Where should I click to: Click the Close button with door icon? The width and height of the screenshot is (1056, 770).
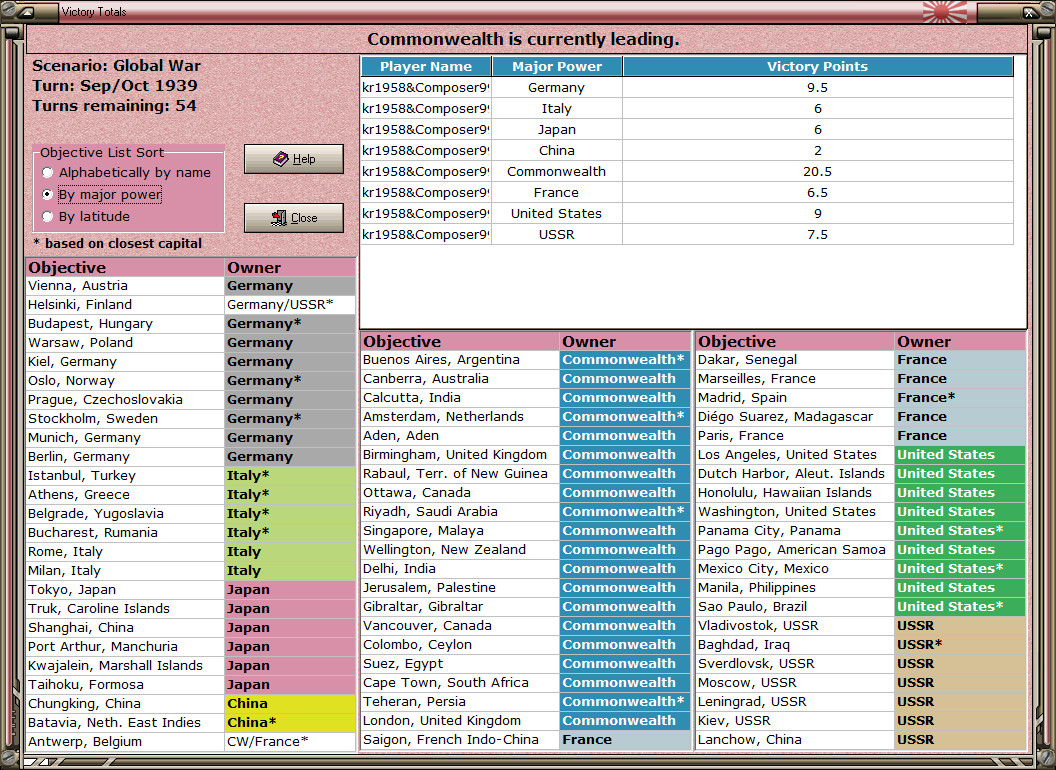294,218
